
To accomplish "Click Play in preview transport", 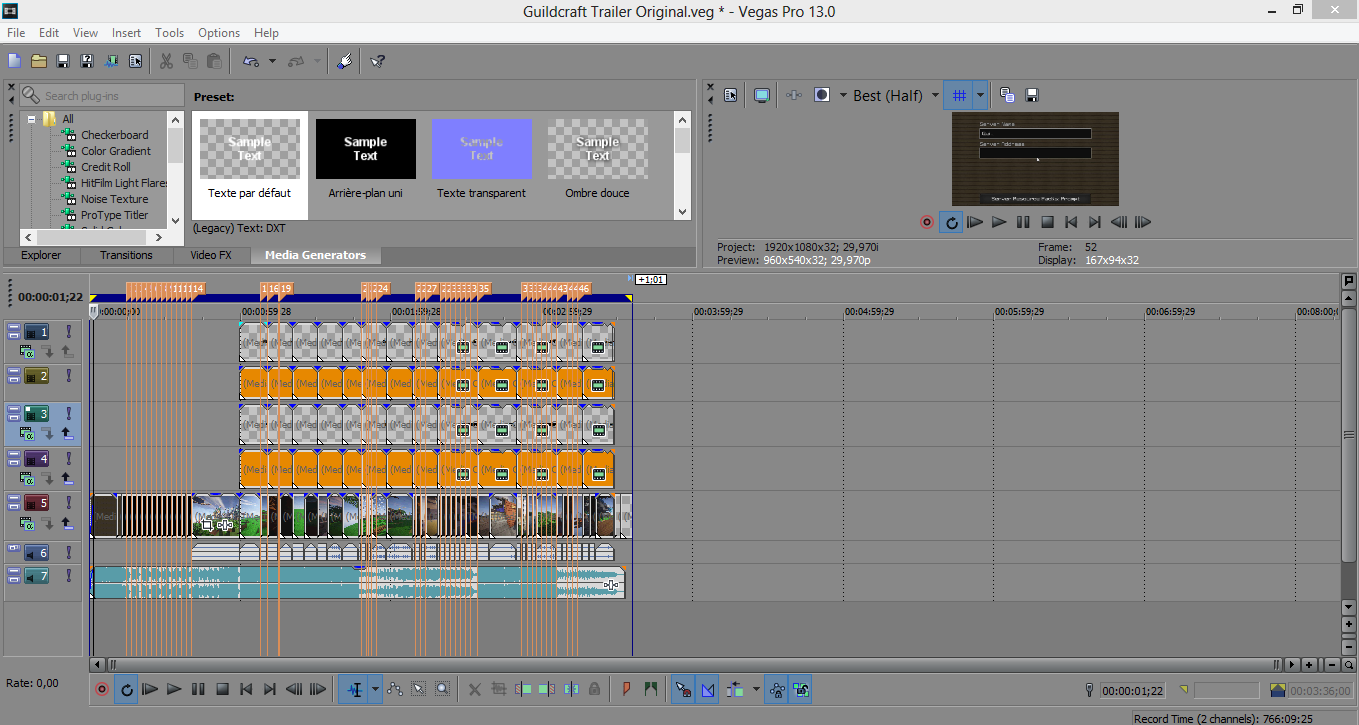I will [999, 222].
